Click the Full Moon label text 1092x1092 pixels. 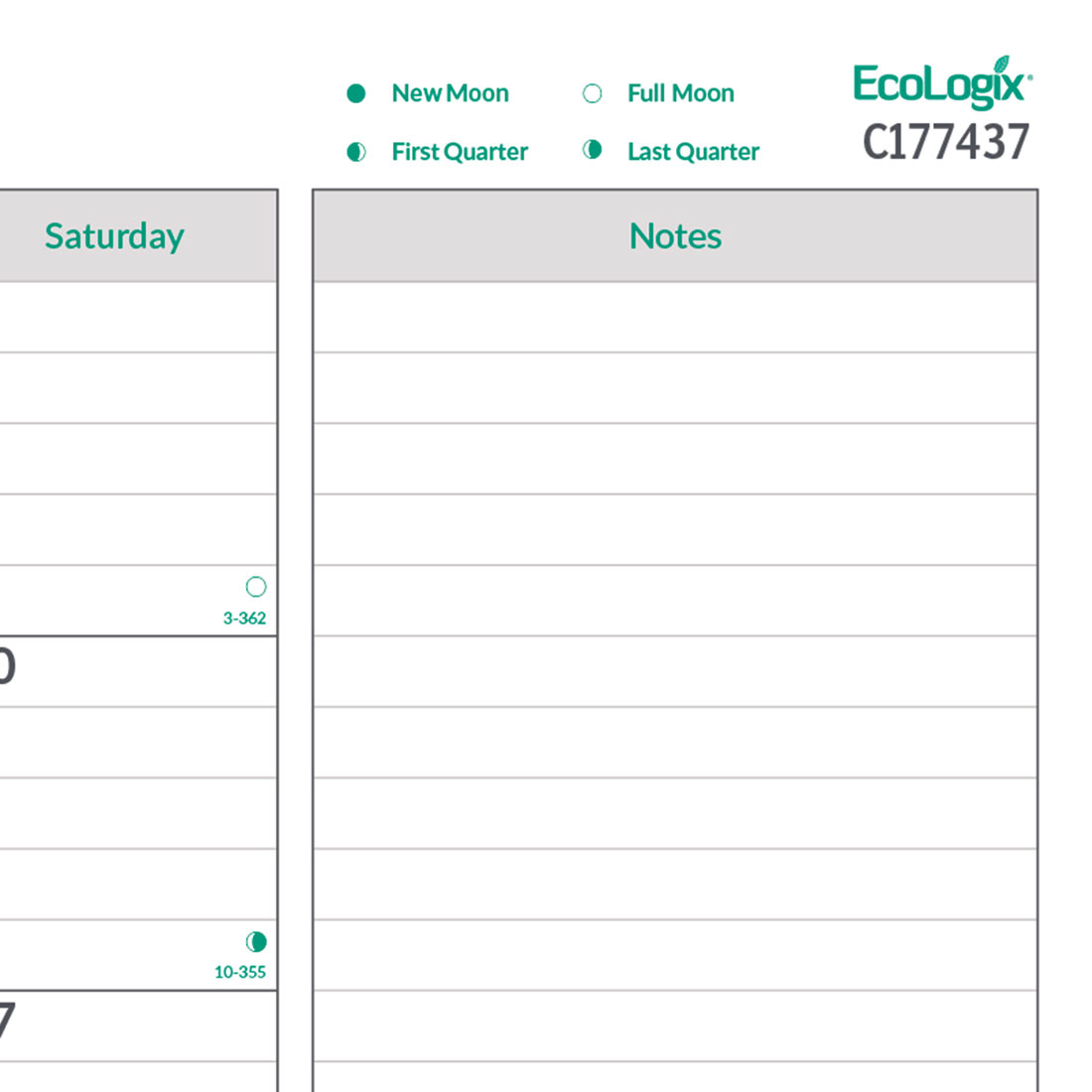click(680, 93)
